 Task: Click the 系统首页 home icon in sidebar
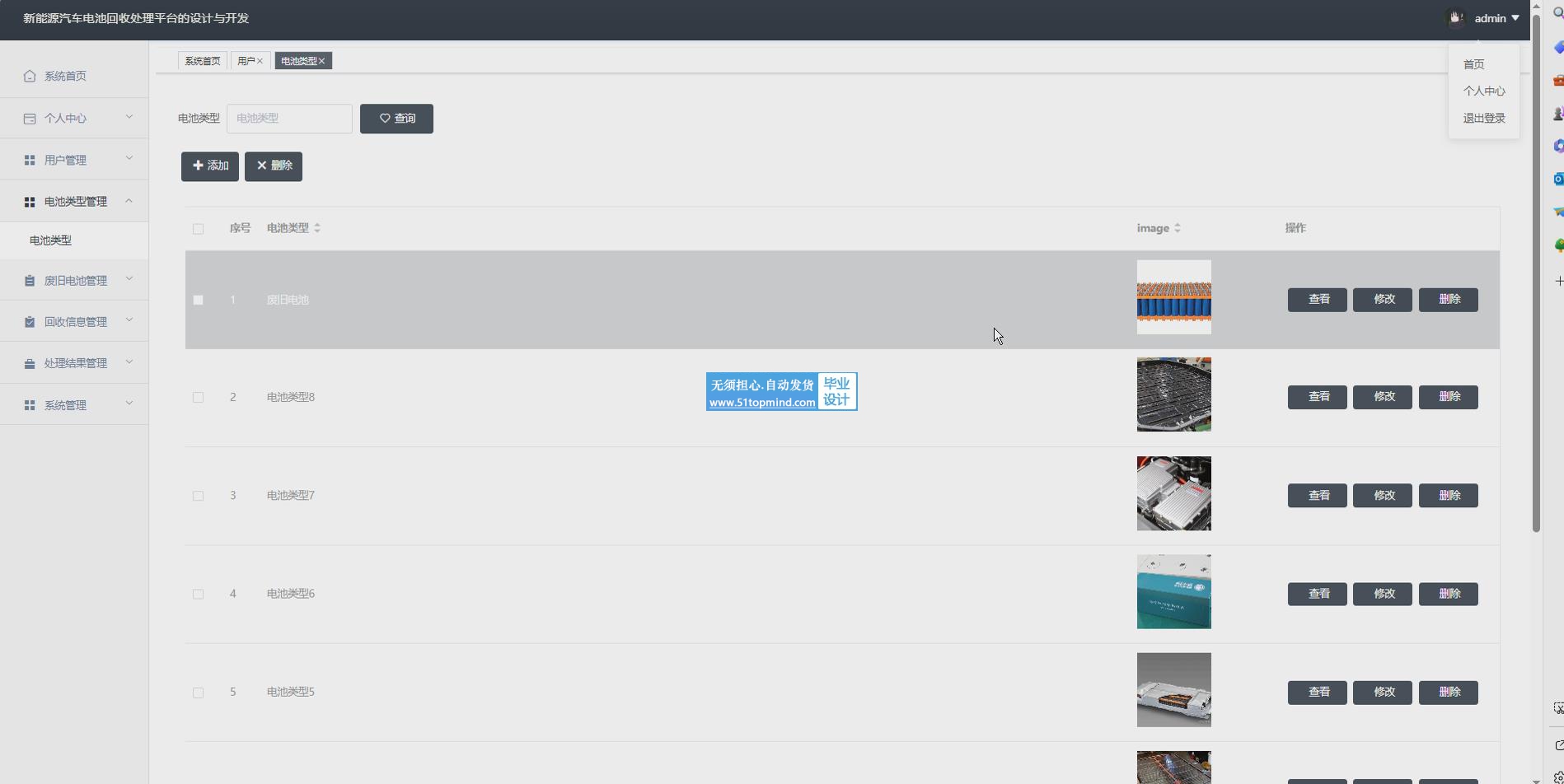coord(30,76)
